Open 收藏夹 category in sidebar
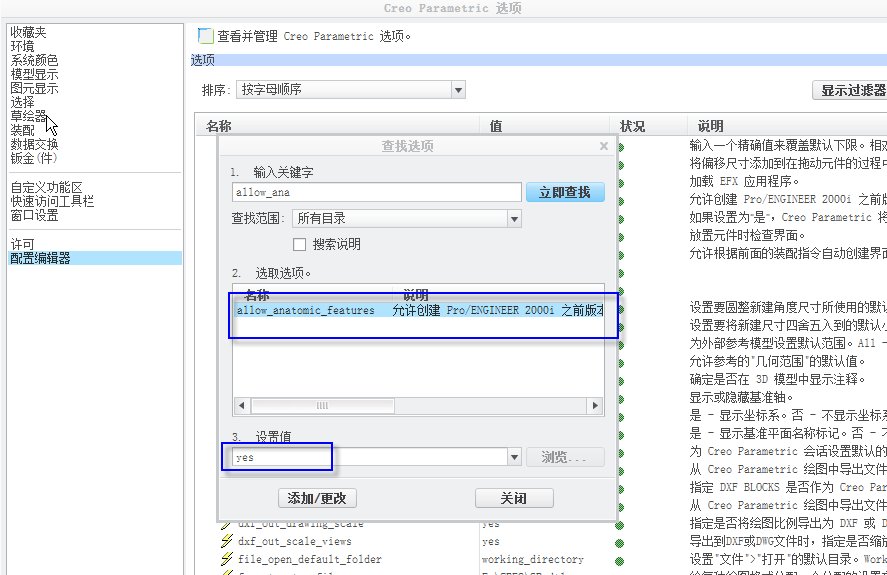The width and height of the screenshot is (887, 575). point(28,32)
